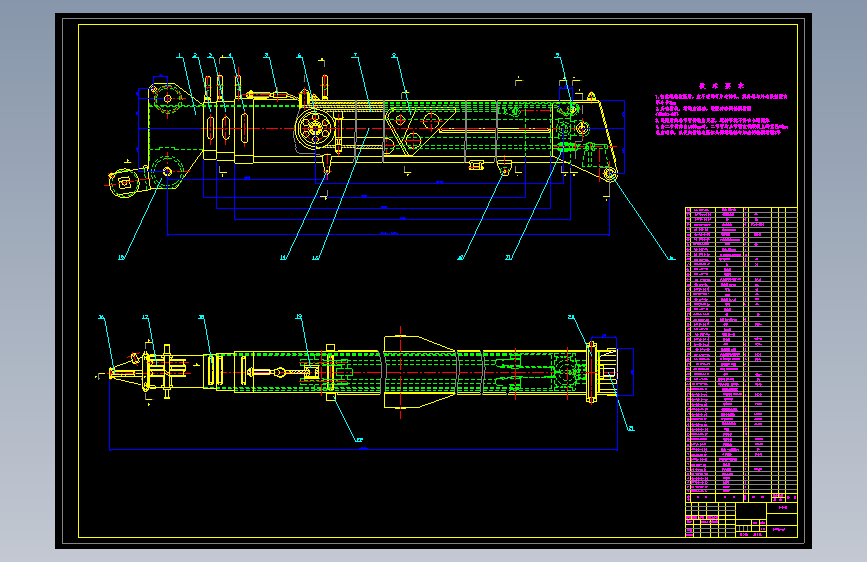
Task: Select the upper-left pulley in the side view
Action: coord(168,100)
